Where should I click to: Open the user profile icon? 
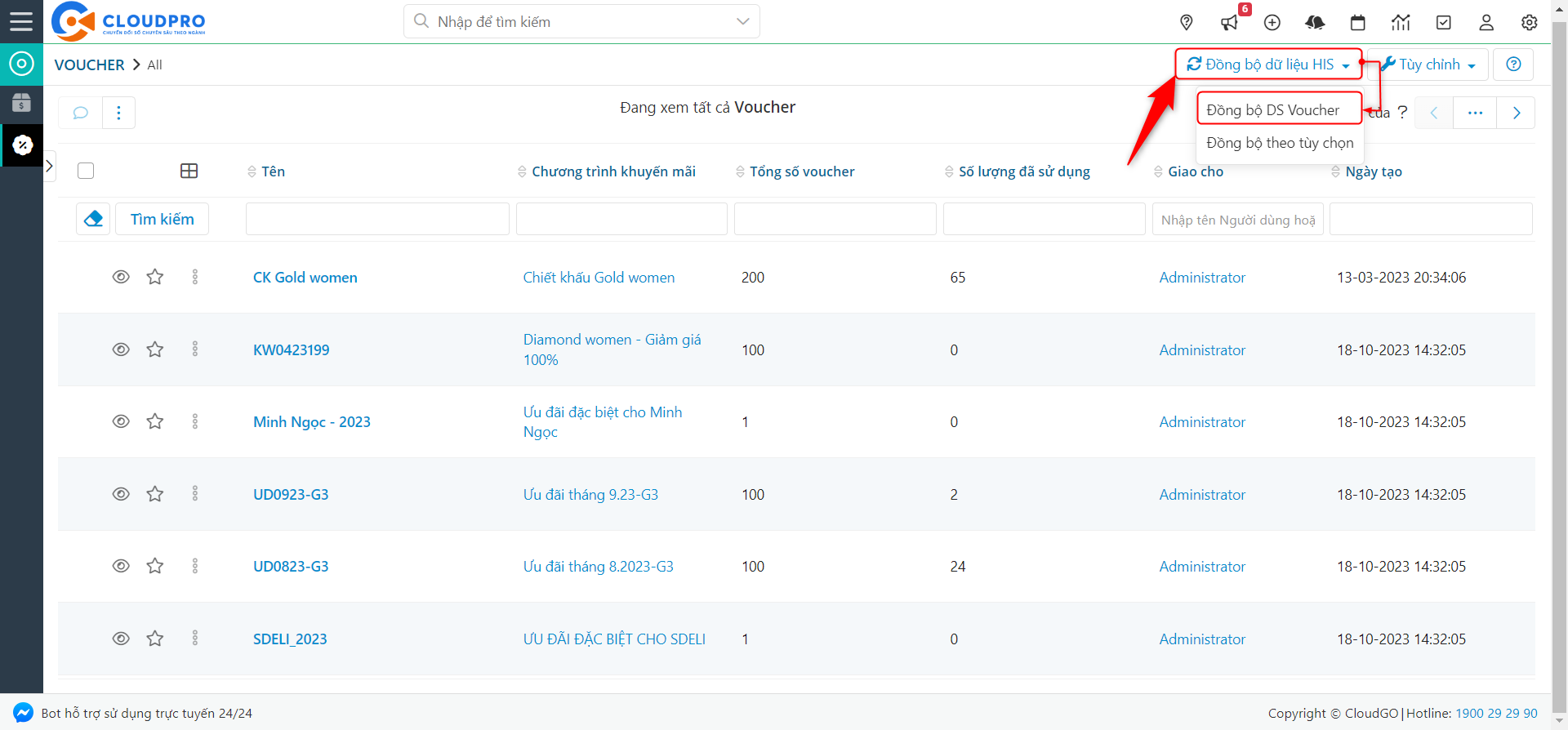point(1486,22)
